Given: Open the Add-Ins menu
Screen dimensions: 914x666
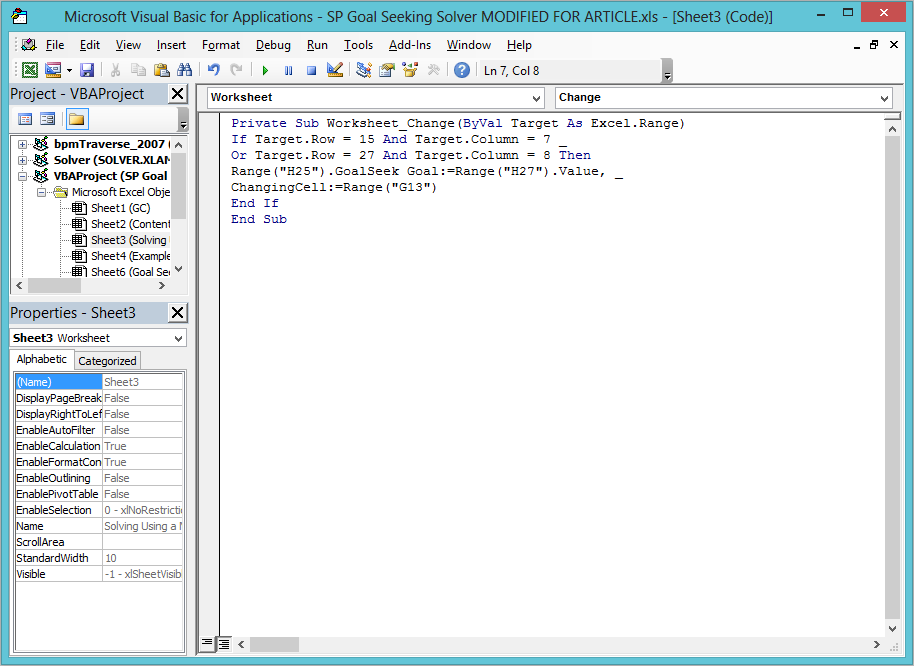Looking at the screenshot, I should click(410, 45).
